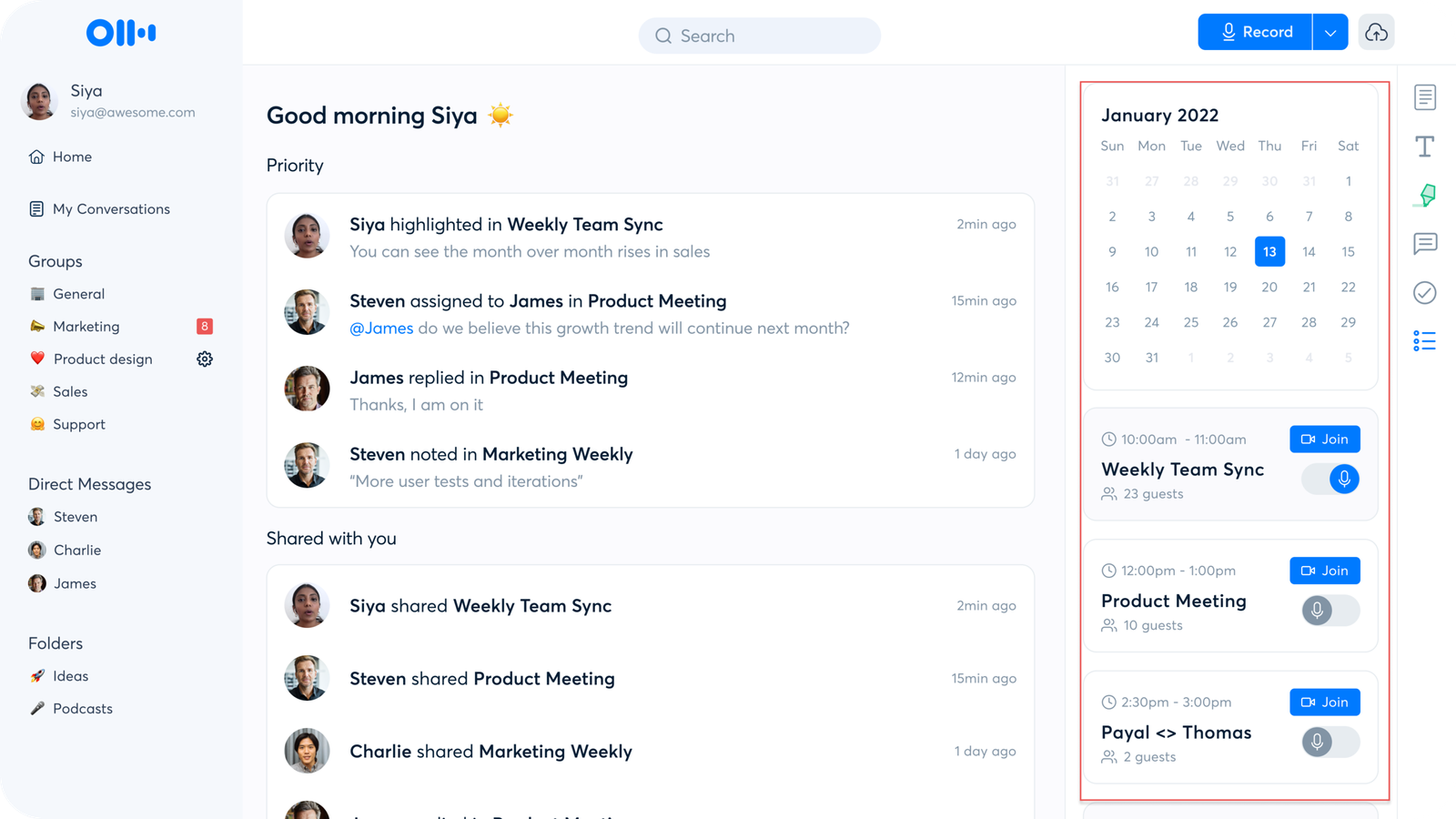Image resolution: width=1456 pixels, height=819 pixels.
Task: Select the transcript text icon in right sidebar
Action: (1424, 146)
